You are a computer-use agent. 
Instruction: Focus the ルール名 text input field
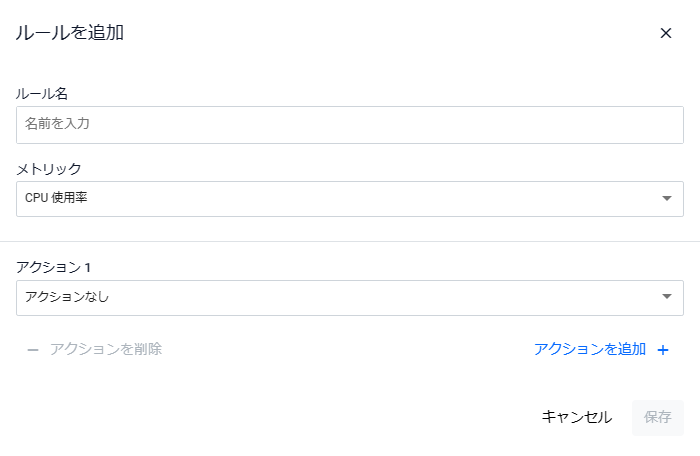349,125
